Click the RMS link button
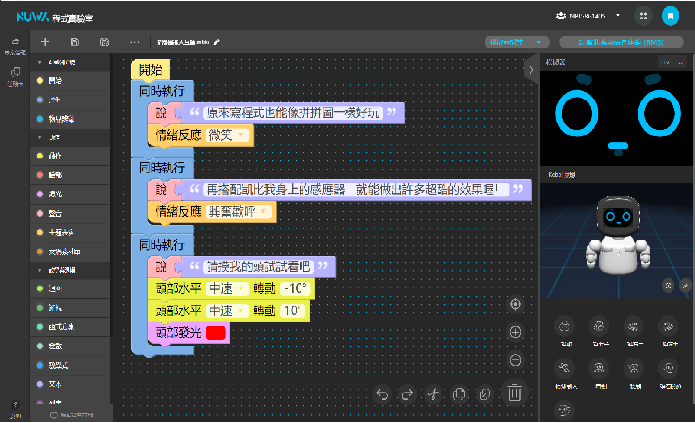This screenshot has height=423, width=695. (612, 42)
